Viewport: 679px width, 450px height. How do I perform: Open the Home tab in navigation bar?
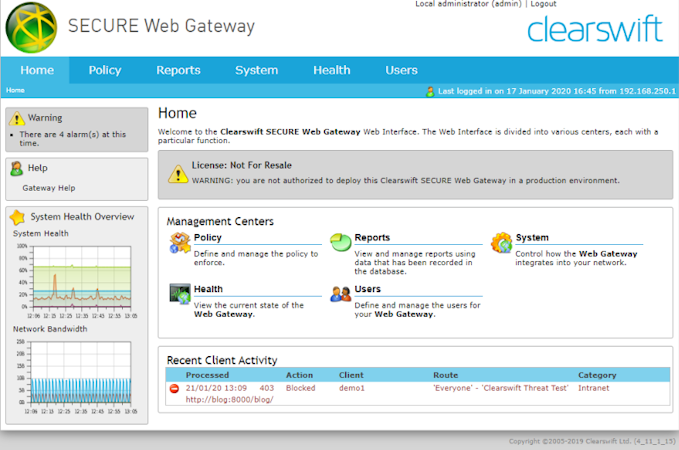click(37, 70)
